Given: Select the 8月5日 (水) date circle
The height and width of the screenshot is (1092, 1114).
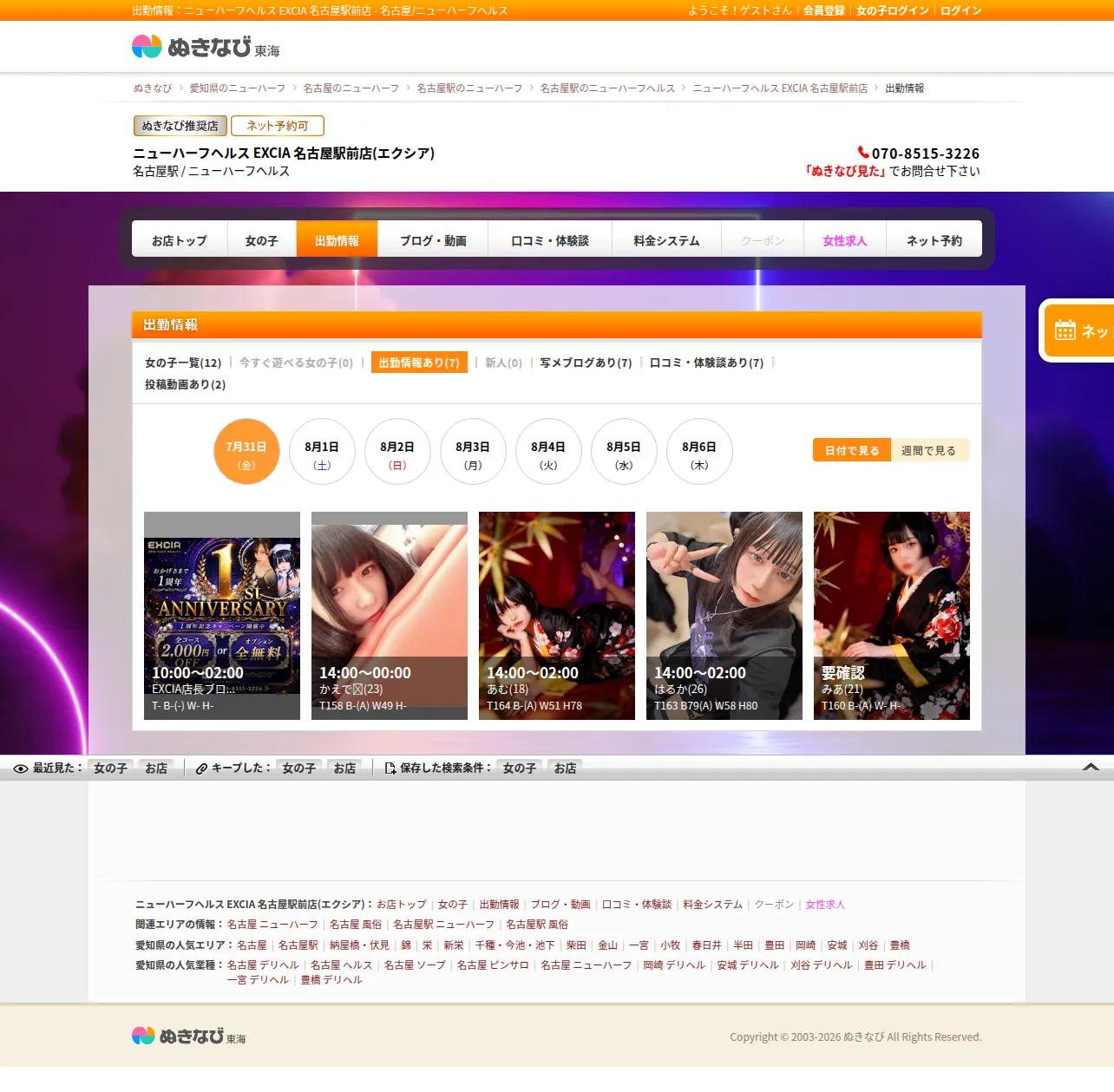Looking at the screenshot, I should coord(624,452).
